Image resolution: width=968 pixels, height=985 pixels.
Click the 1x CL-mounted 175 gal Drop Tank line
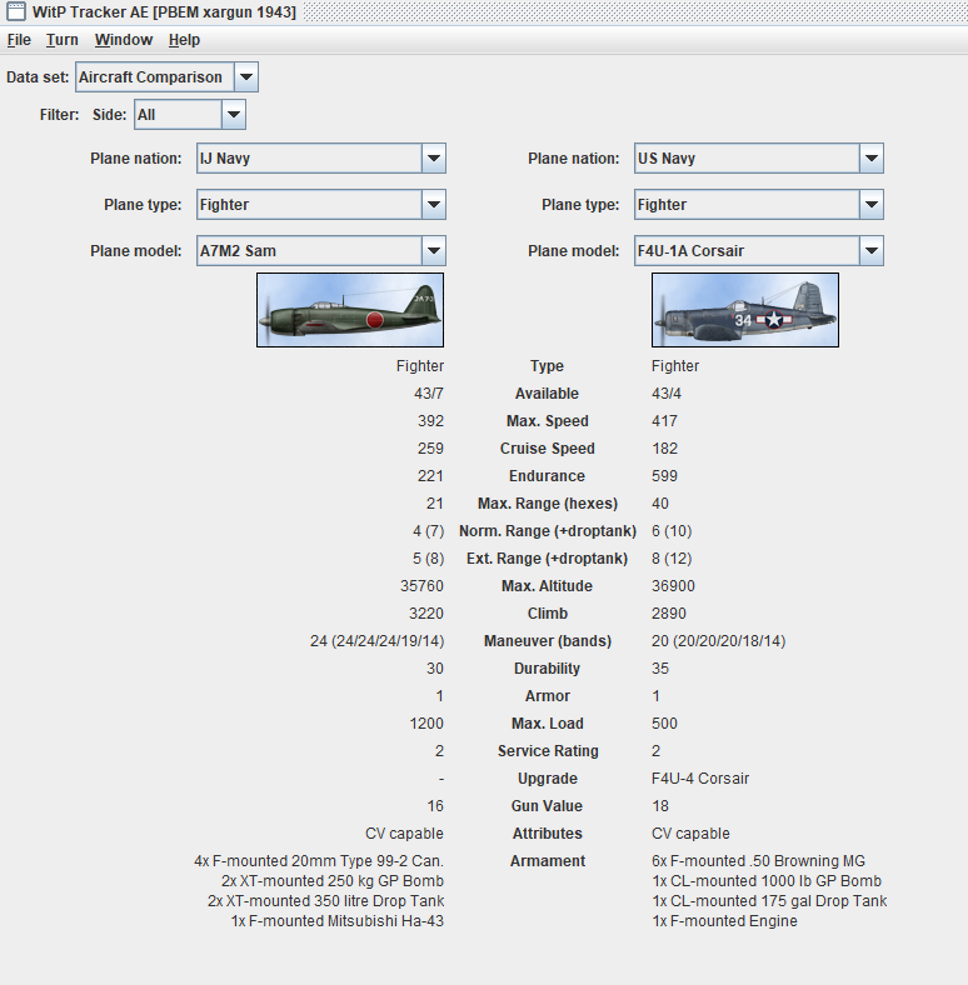coord(770,901)
